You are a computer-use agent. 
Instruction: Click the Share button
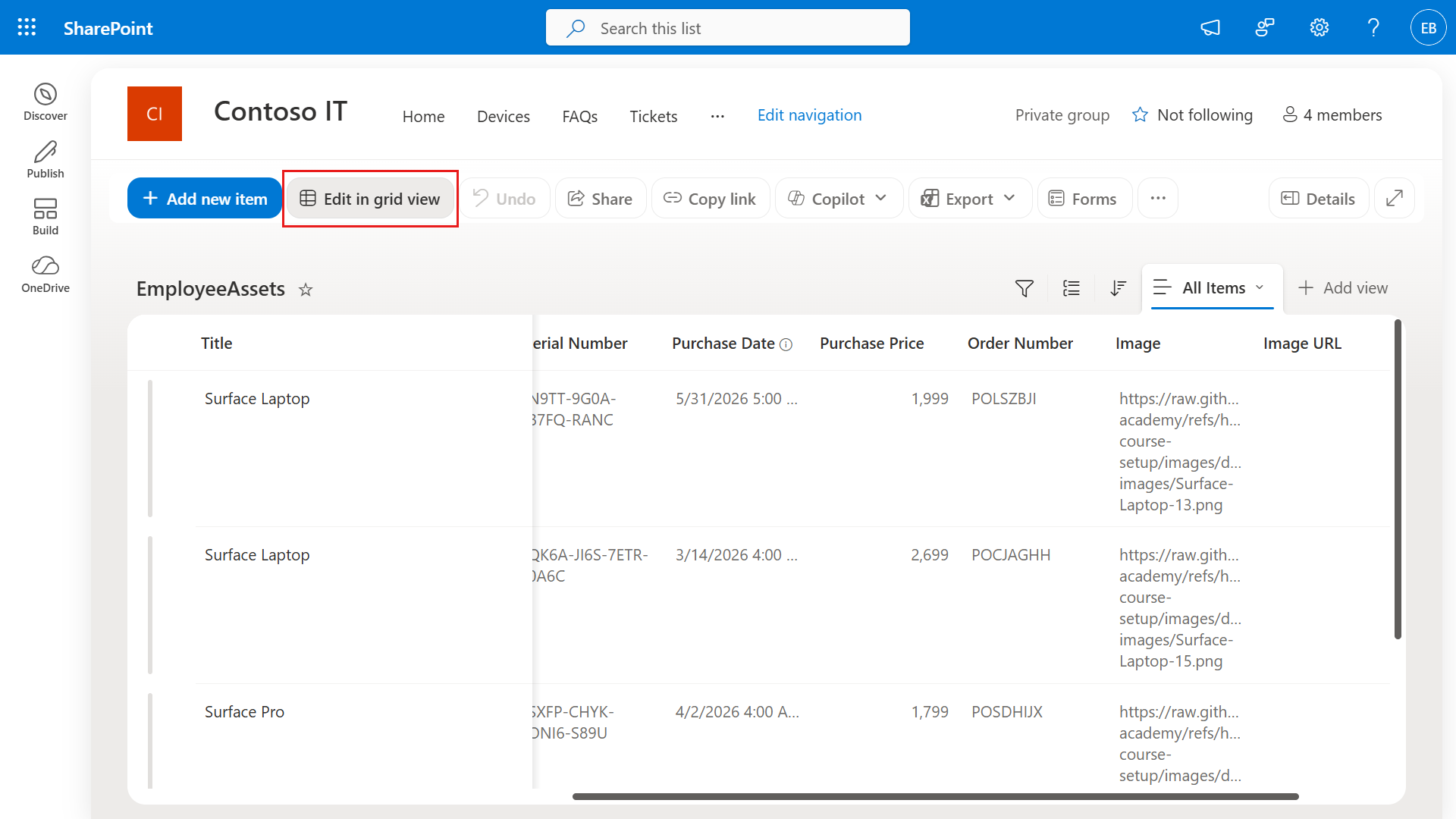click(601, 198)
